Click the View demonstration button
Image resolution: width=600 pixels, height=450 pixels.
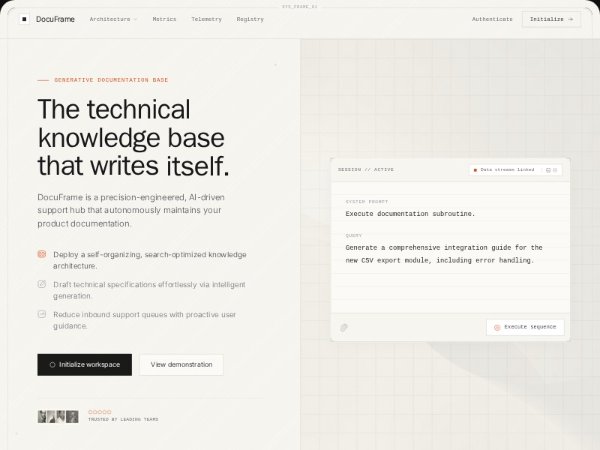181,365
